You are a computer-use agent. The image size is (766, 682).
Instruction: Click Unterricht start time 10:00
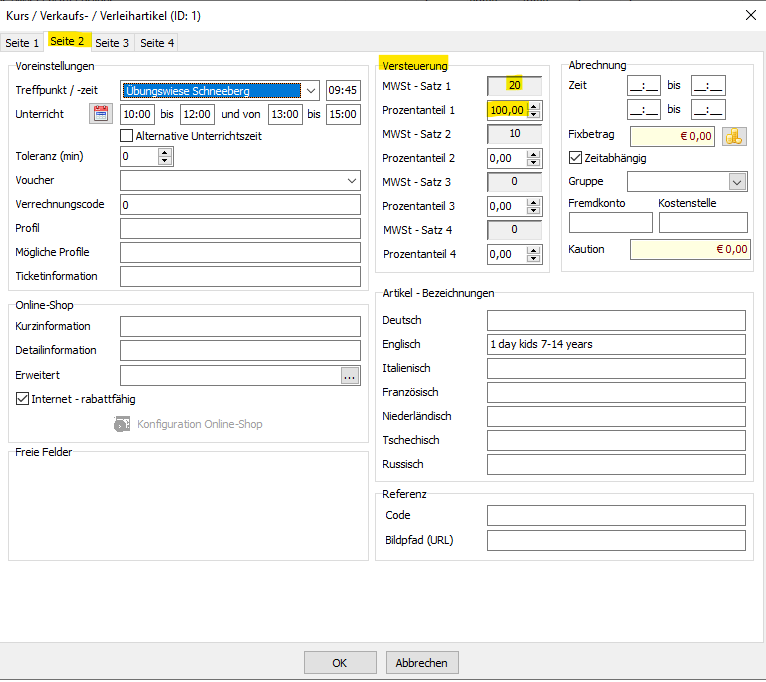[137, 114]
